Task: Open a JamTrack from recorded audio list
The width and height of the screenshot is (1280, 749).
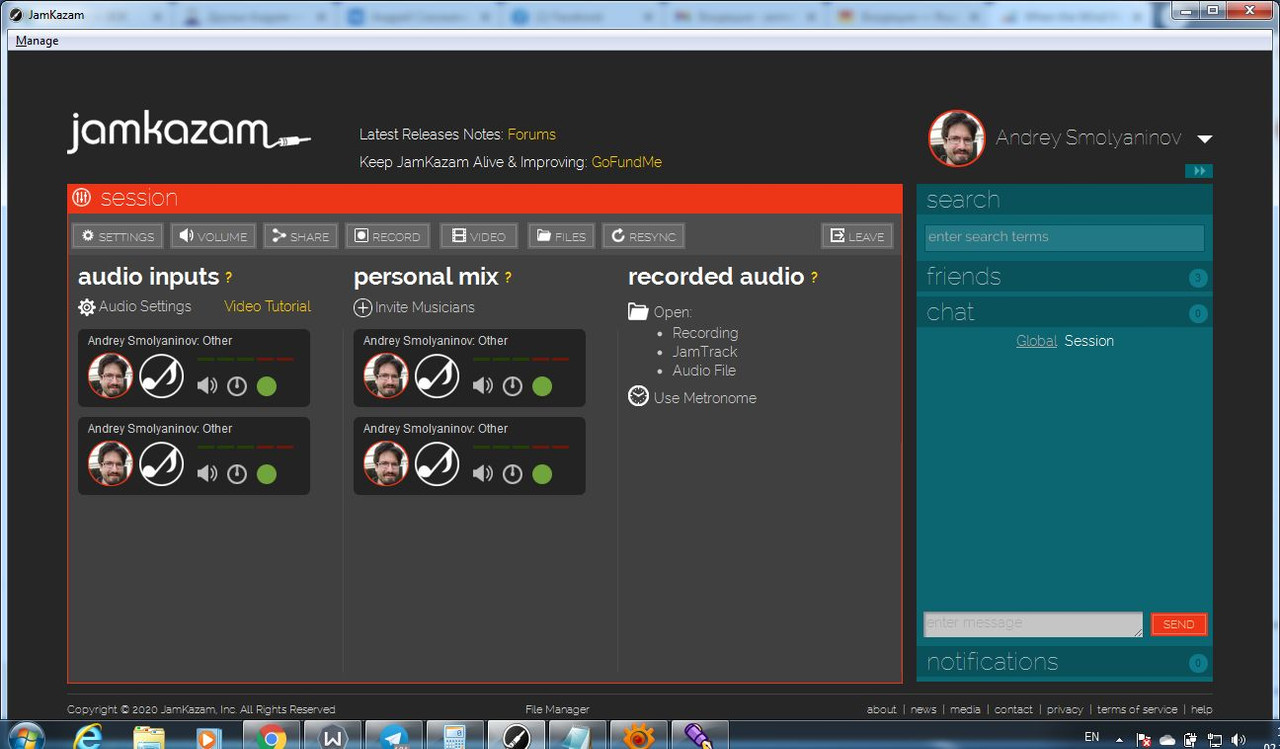Action: [x=705, y=352]
